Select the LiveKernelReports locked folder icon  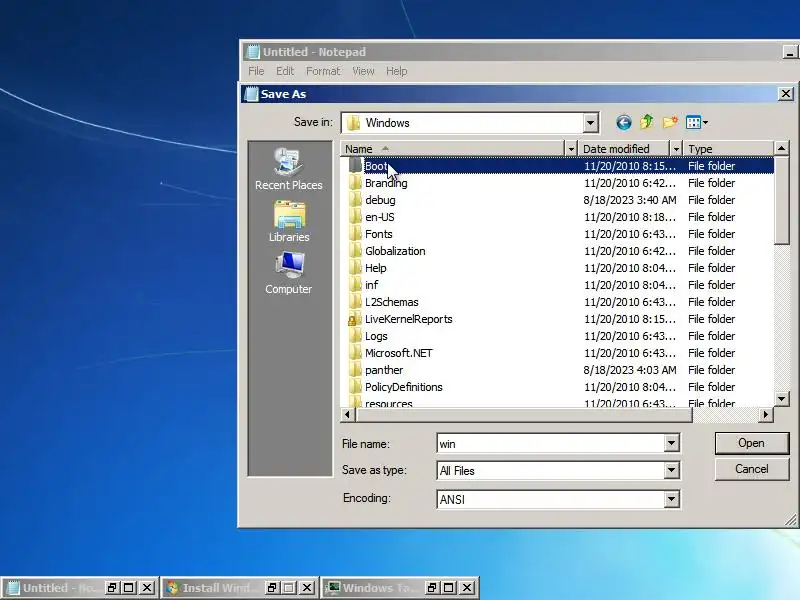click(353, 319)
